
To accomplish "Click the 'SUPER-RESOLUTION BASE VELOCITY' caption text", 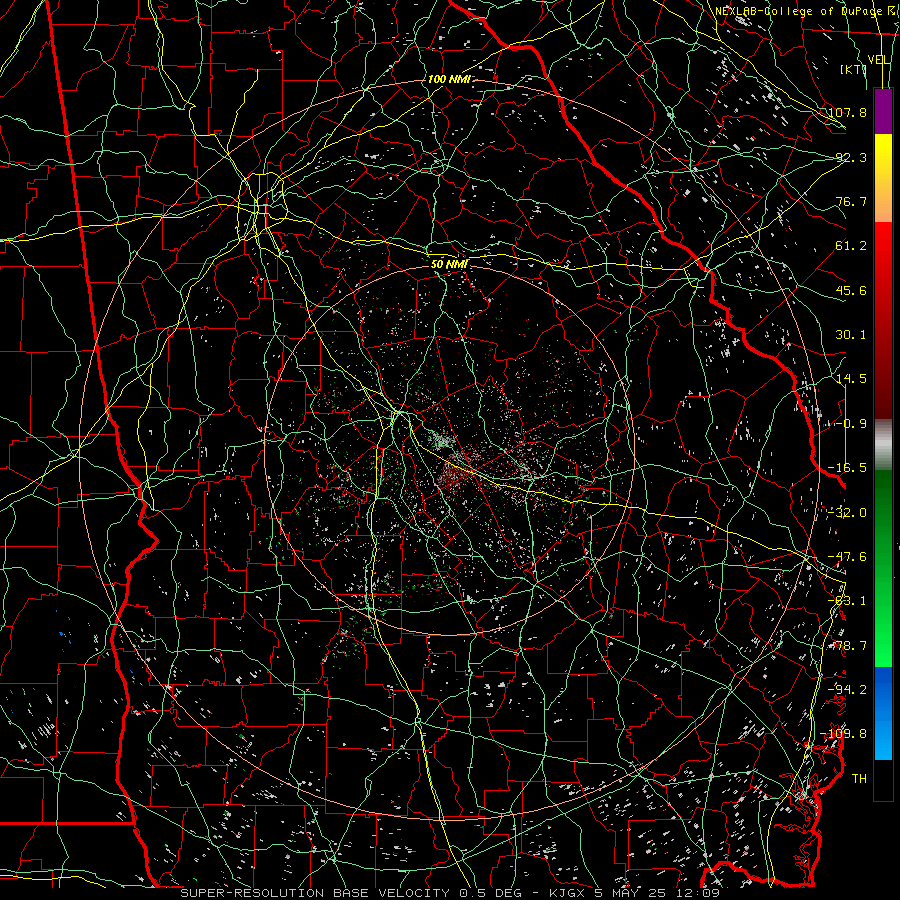I will (x=317, y=893).
